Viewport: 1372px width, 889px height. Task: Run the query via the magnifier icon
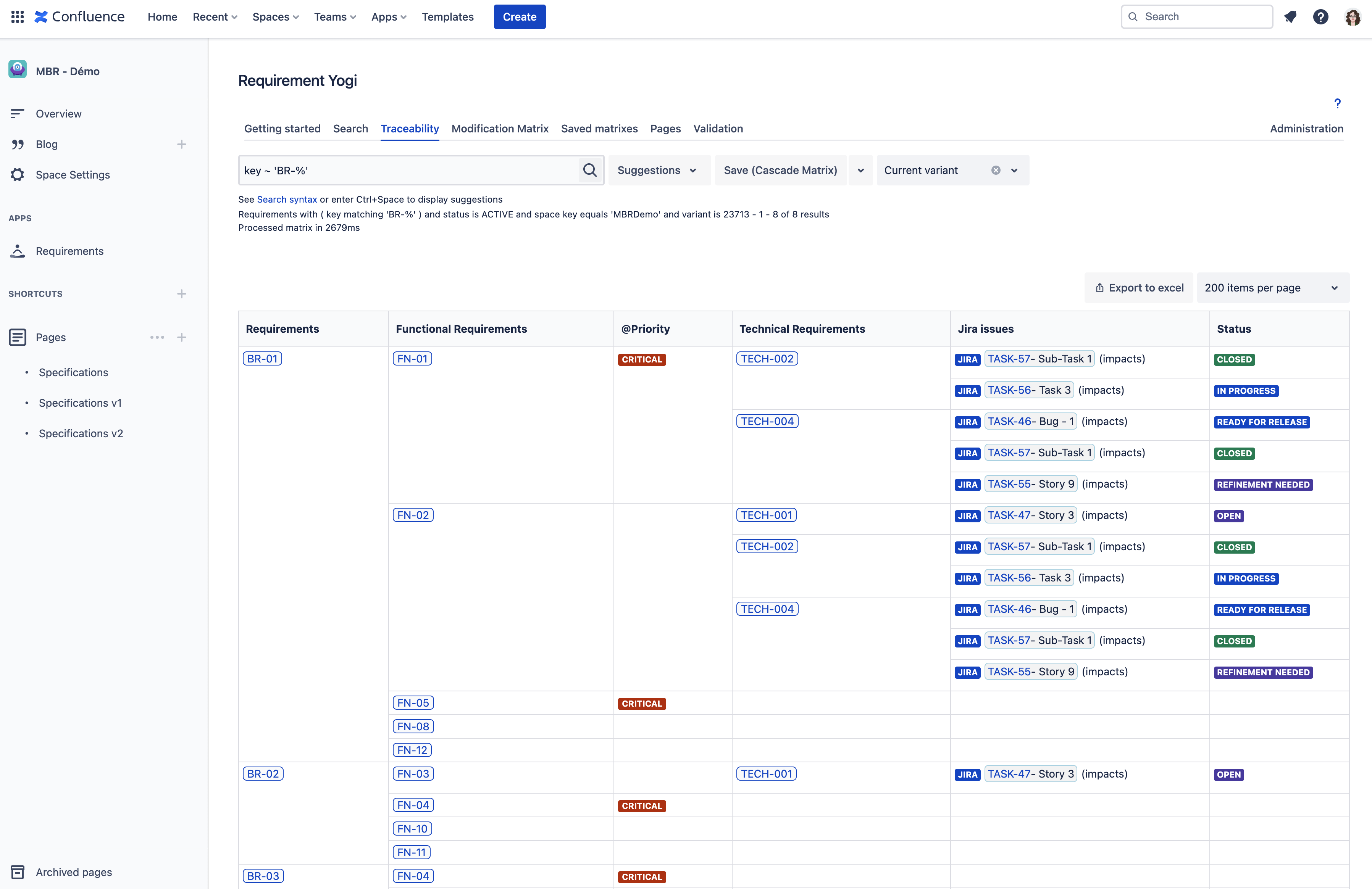[589, 170]
